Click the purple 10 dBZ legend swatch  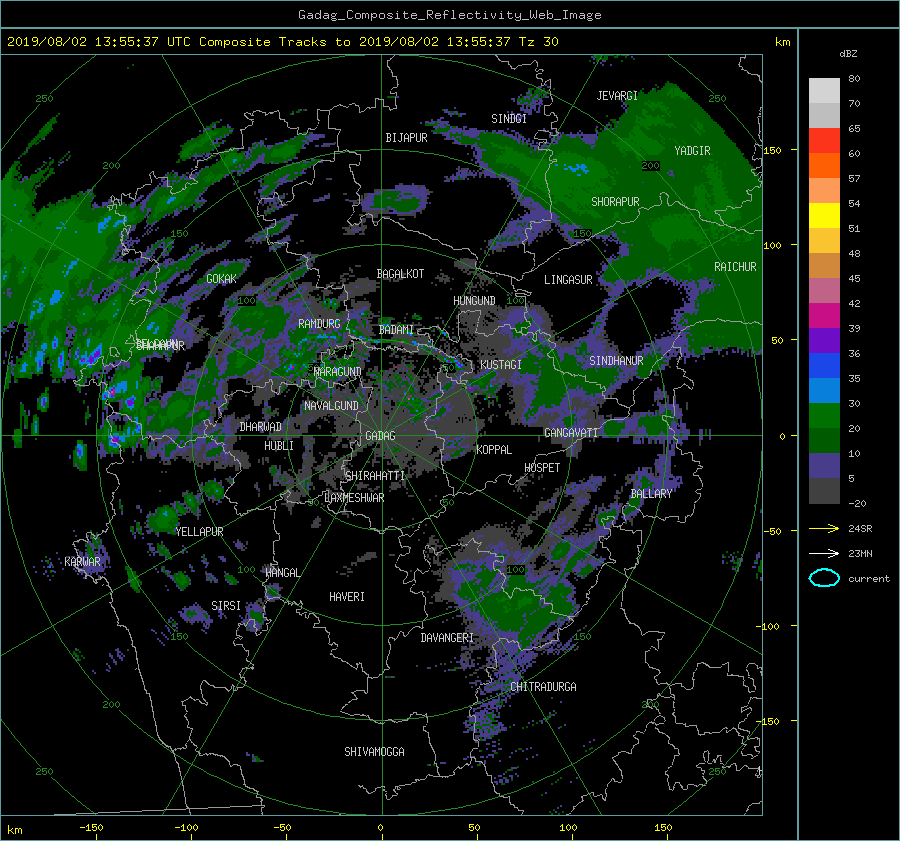pos(824,465)
